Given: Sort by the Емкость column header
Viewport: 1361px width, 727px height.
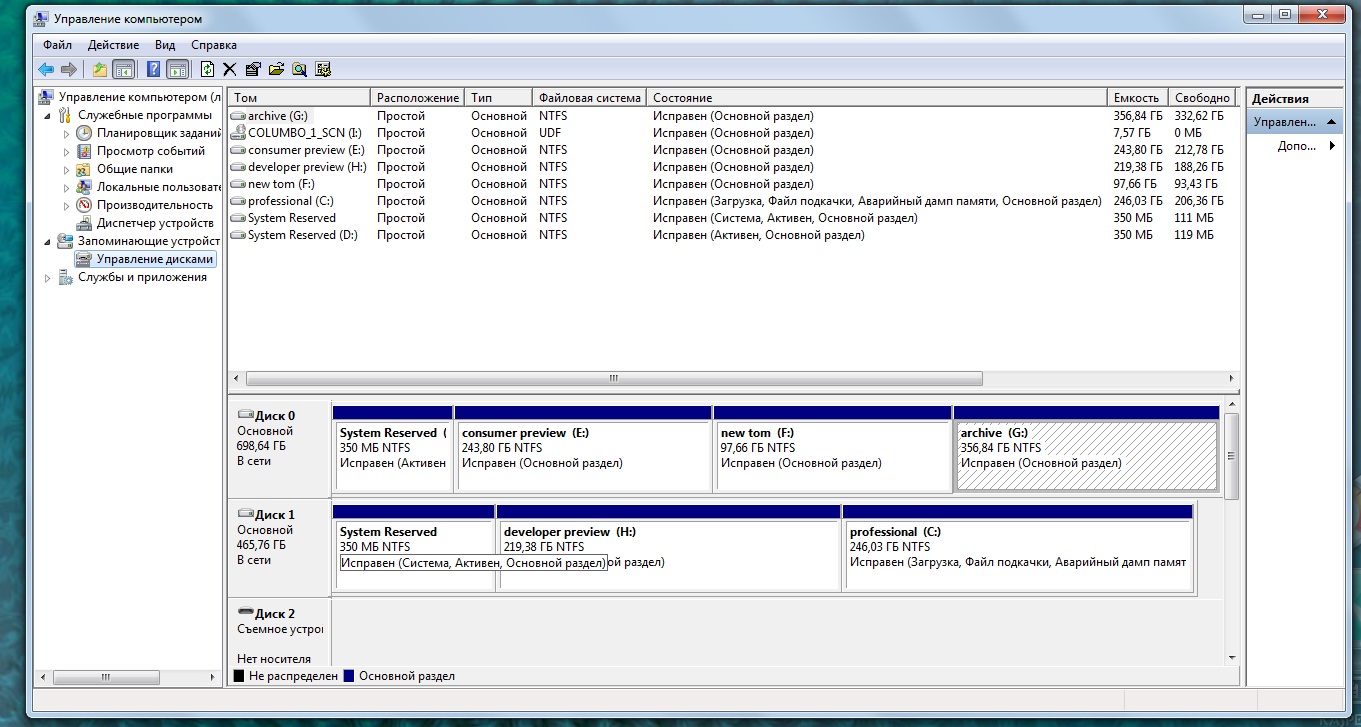Looking at the screenshot, I should tap(1138, 98).
